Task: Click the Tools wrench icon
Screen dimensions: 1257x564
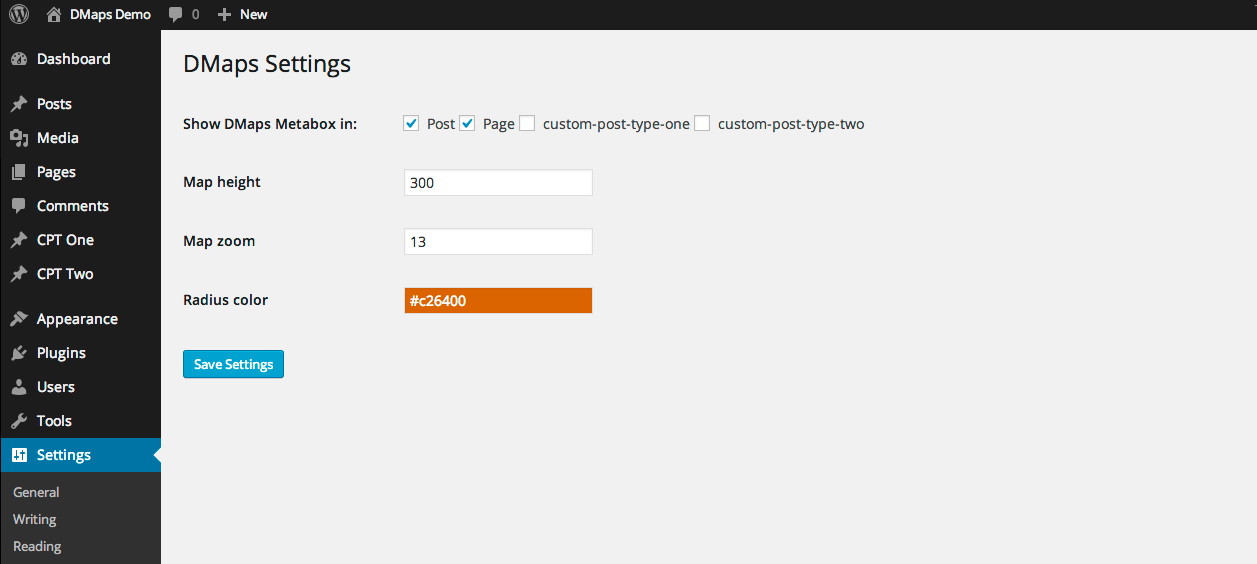Action: (x=18, y=421)
